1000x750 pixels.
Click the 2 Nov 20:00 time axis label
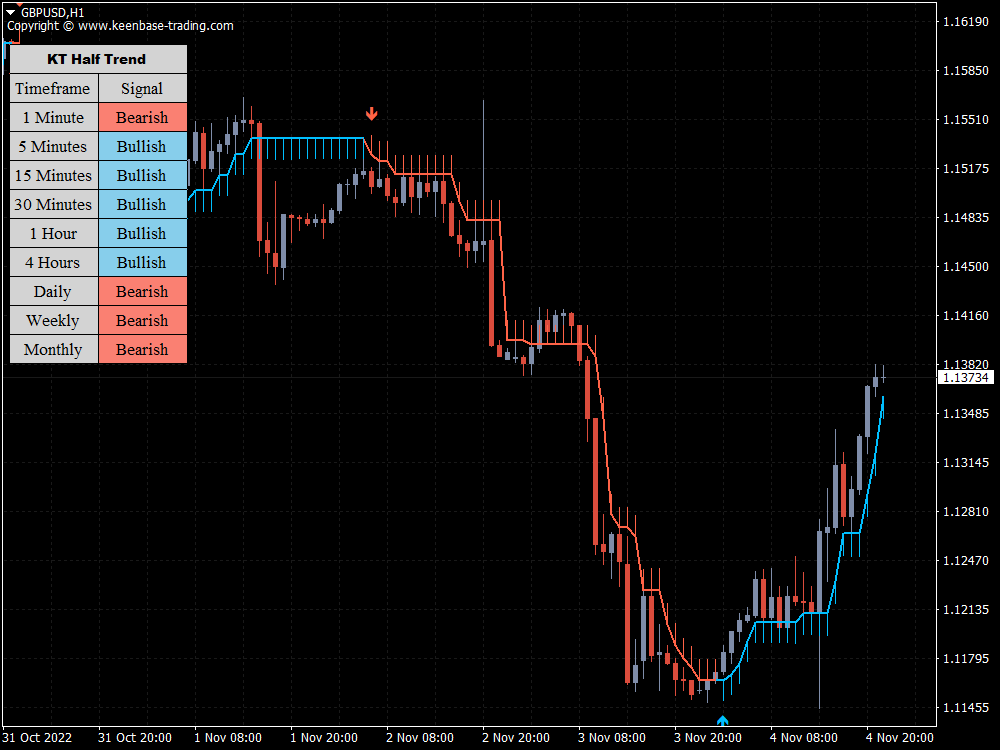(516, 738)
